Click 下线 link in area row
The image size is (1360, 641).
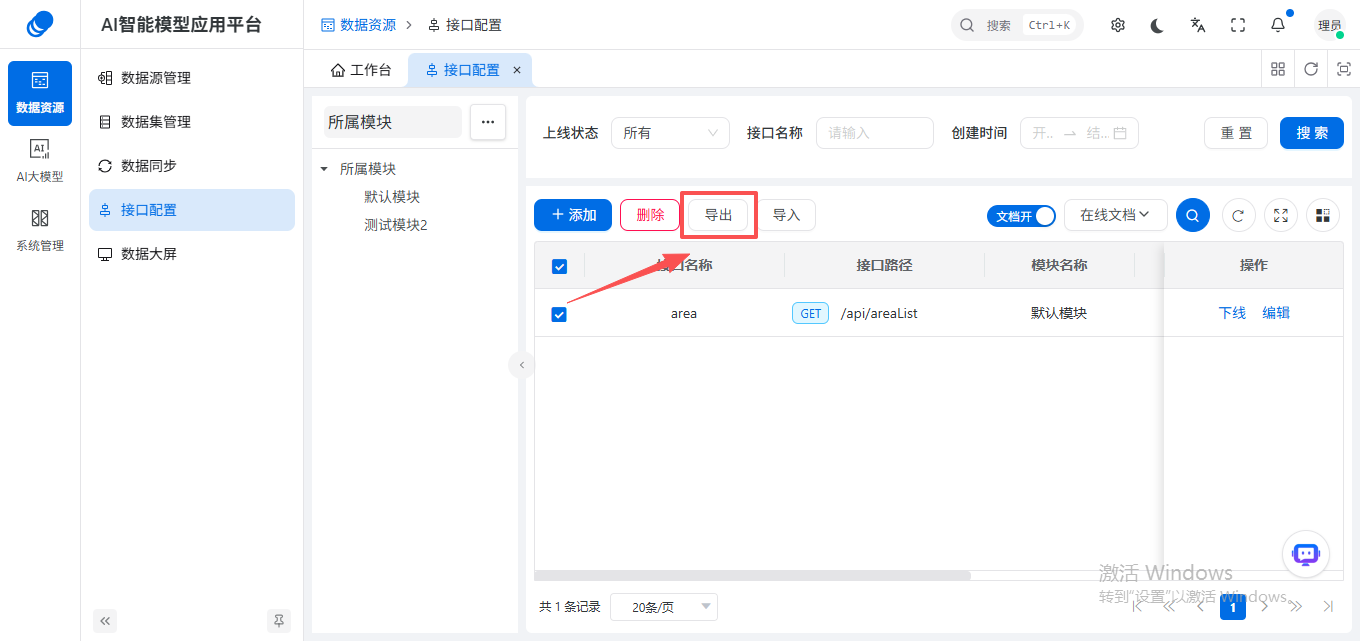(x=1232, y=313)
